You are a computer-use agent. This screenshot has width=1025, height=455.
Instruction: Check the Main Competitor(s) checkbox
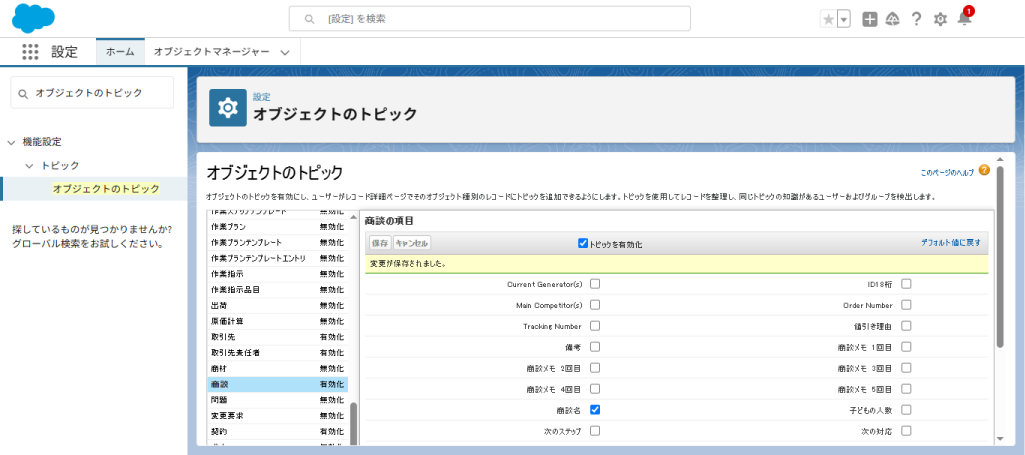point(595,305)
